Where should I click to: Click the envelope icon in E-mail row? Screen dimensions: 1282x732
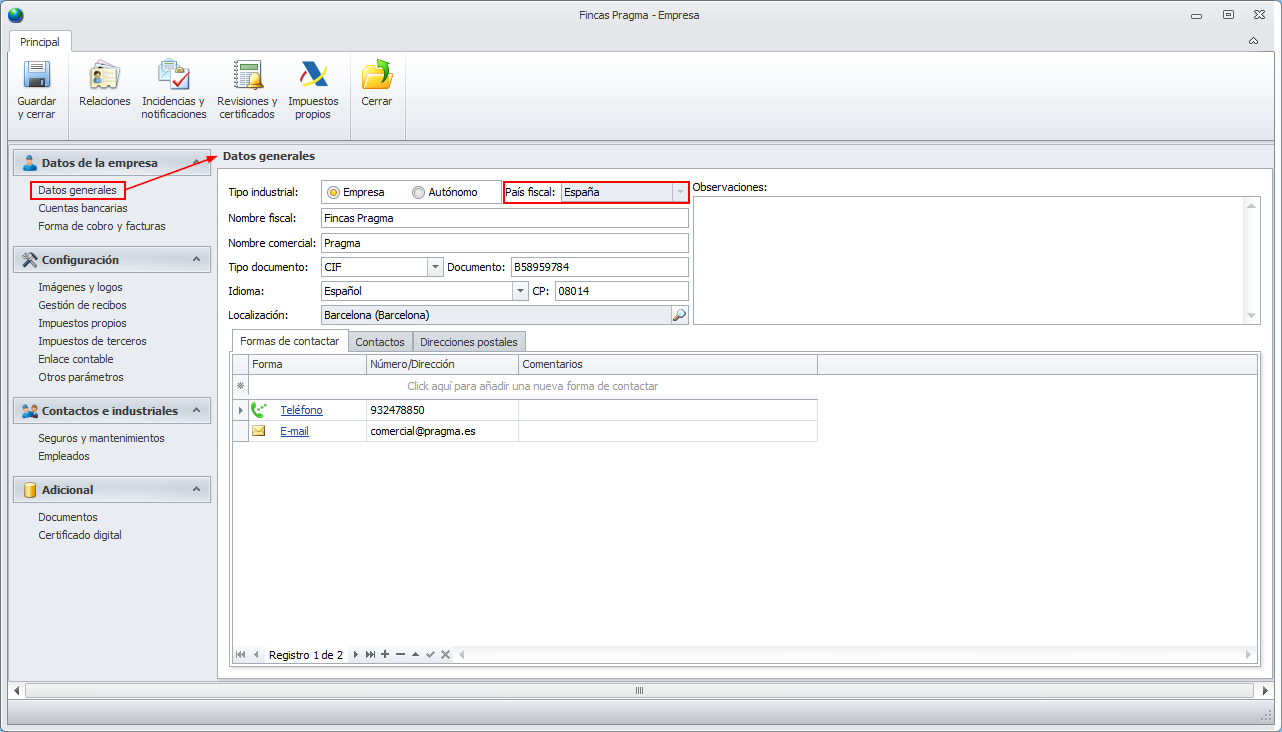pos(258,431)
